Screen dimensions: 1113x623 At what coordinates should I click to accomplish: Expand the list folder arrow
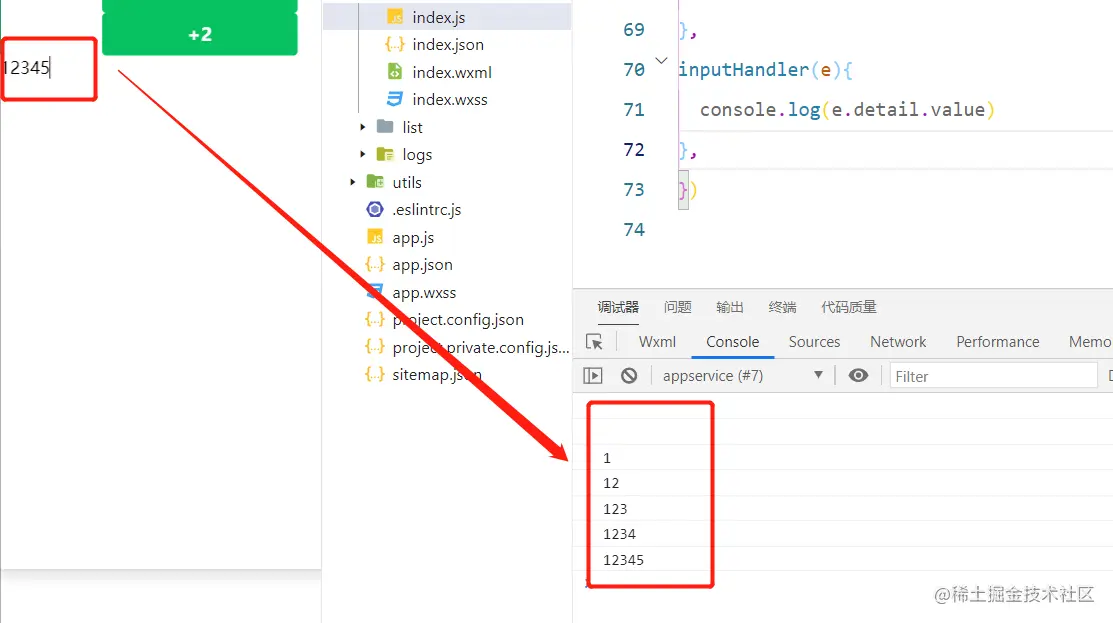click(x=363, y=127)
